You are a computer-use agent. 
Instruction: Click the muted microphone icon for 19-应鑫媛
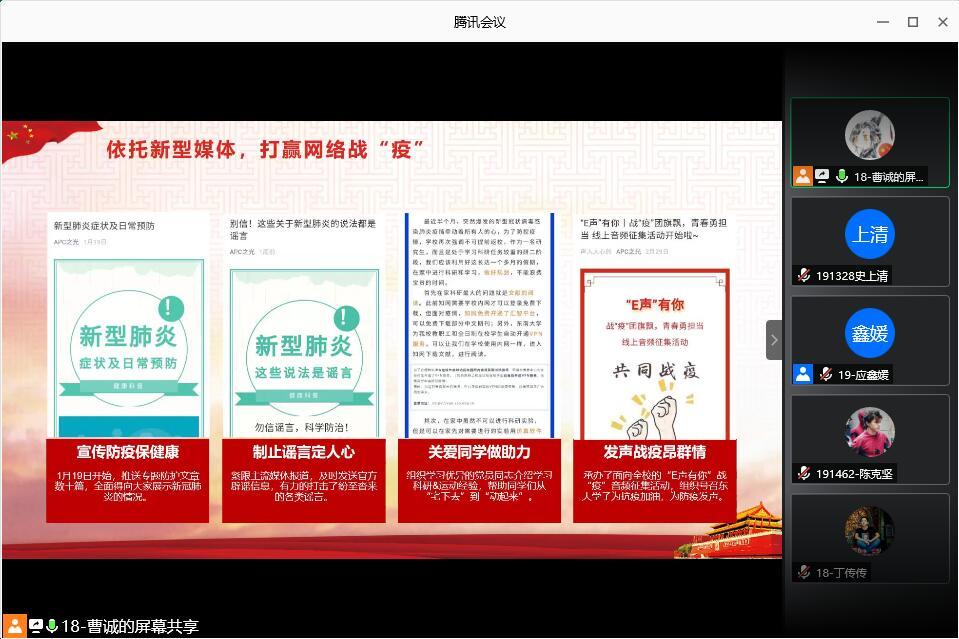[x=825, y=374]
